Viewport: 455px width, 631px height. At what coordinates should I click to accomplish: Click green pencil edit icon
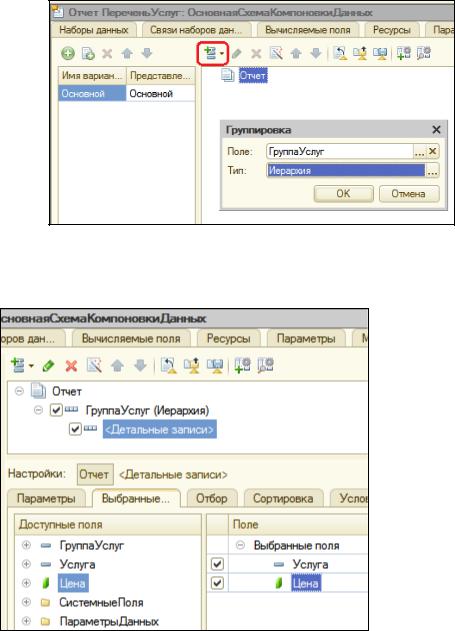tap(48, 365)
